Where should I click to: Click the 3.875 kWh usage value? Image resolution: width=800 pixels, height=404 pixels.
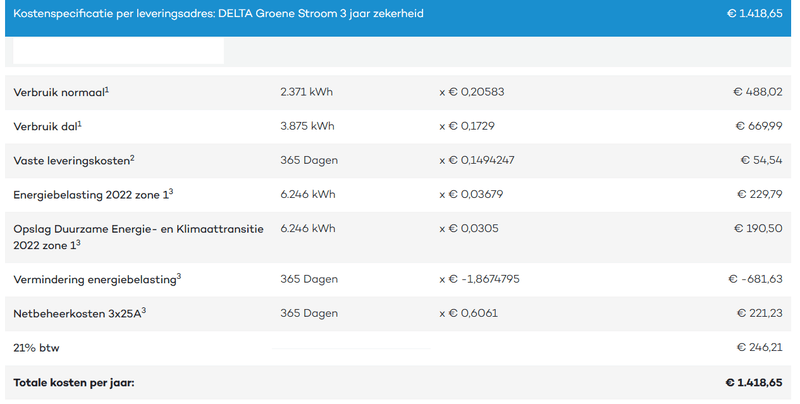tap(307, 126)
